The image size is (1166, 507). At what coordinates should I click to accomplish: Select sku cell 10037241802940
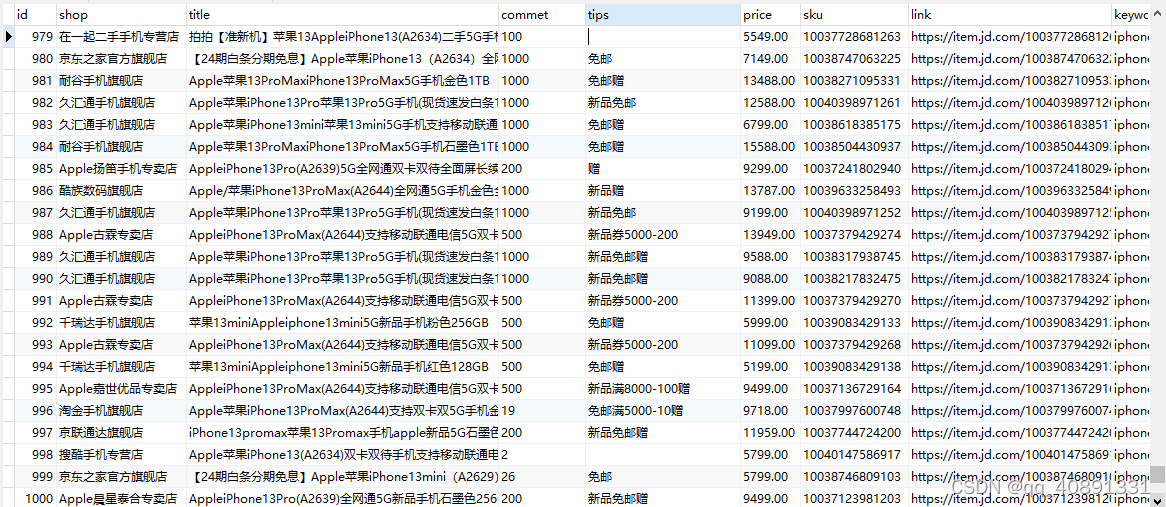click(854, 169)
